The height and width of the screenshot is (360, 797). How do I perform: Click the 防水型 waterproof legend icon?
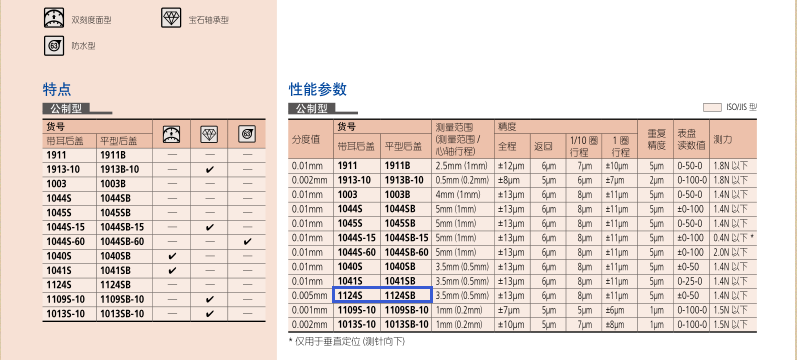[53, 46]
